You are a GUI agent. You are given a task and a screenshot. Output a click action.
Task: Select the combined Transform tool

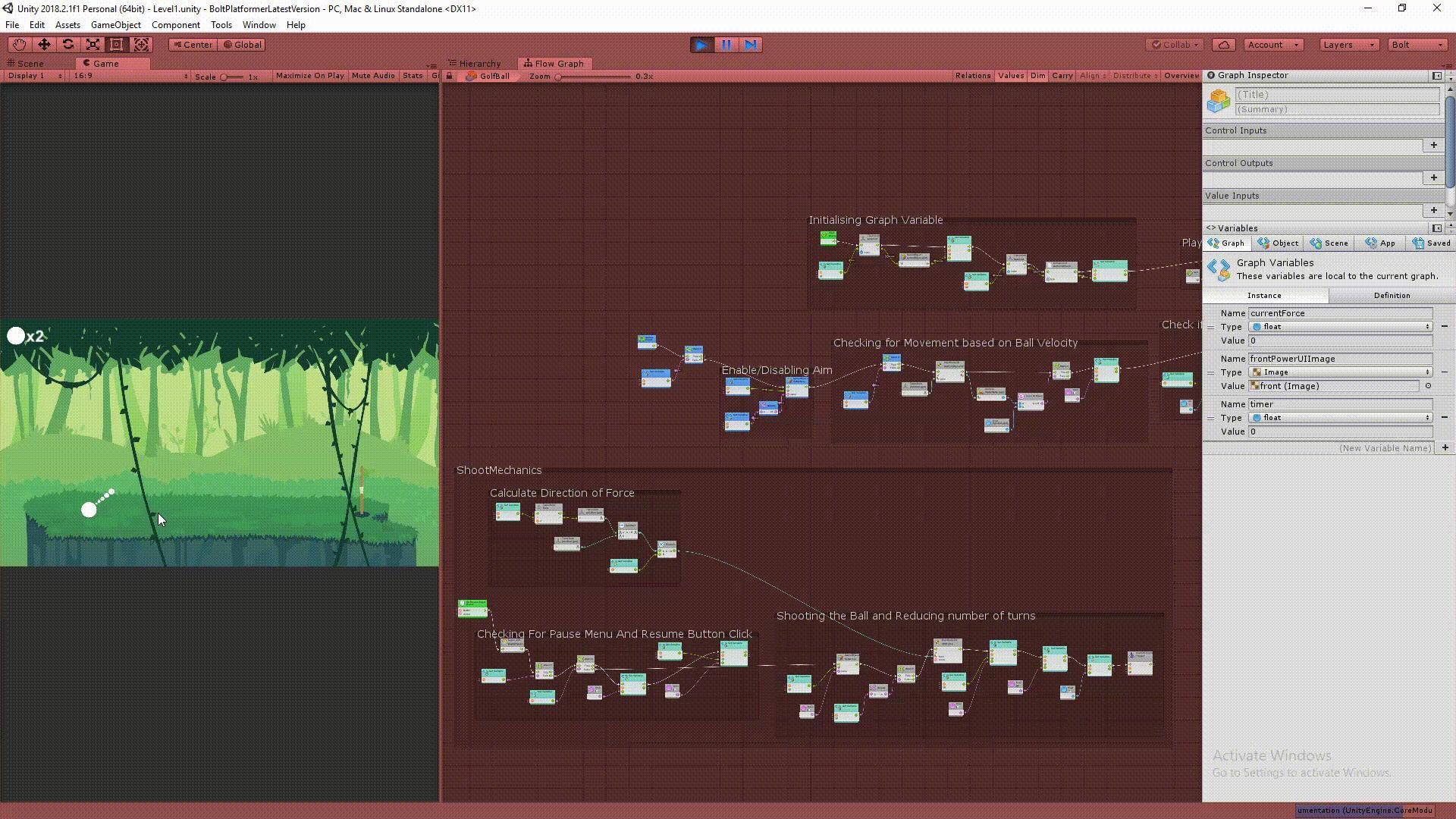[141, 45]
